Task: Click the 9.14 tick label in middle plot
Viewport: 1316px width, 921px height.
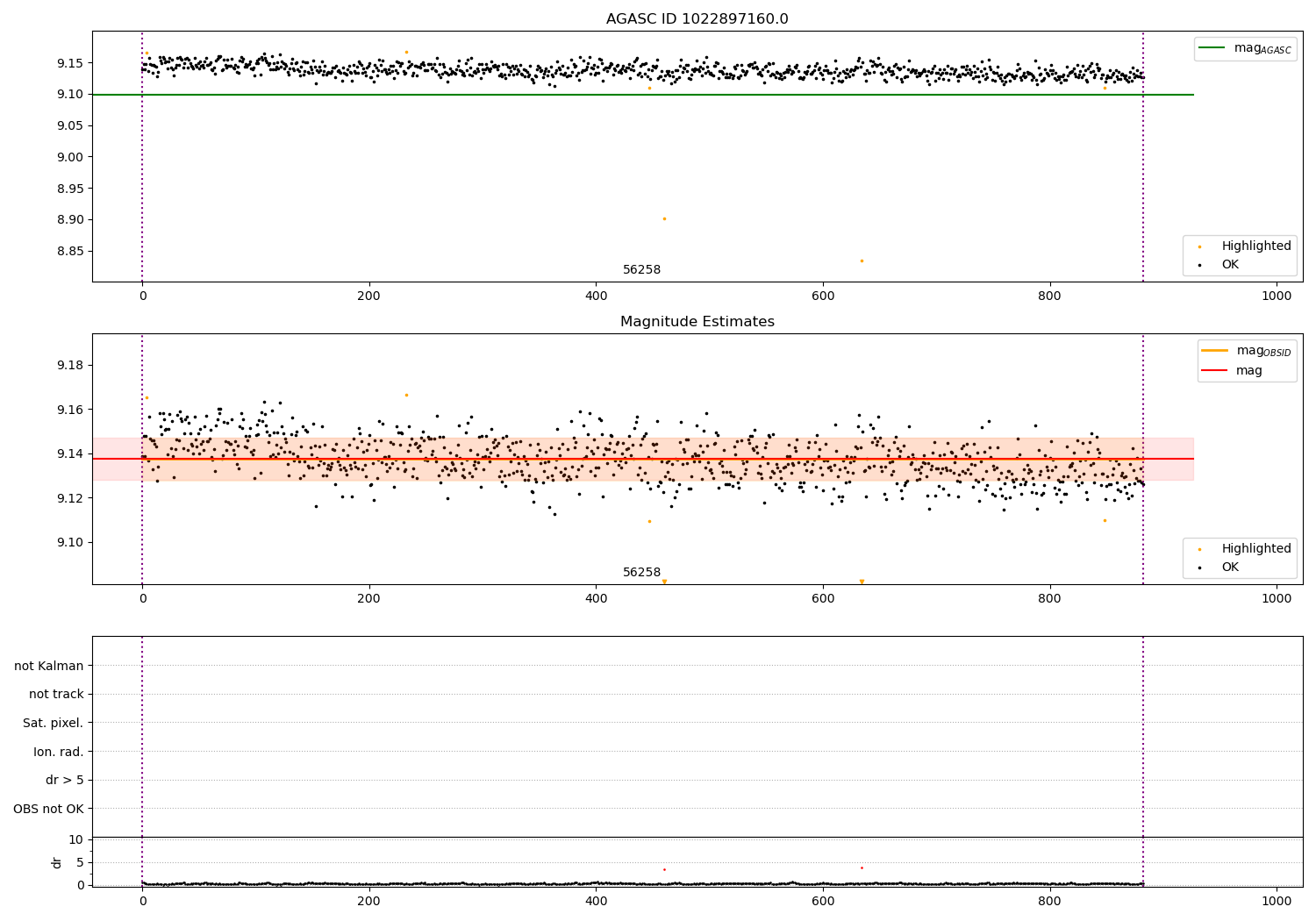Action: point(70,454)
